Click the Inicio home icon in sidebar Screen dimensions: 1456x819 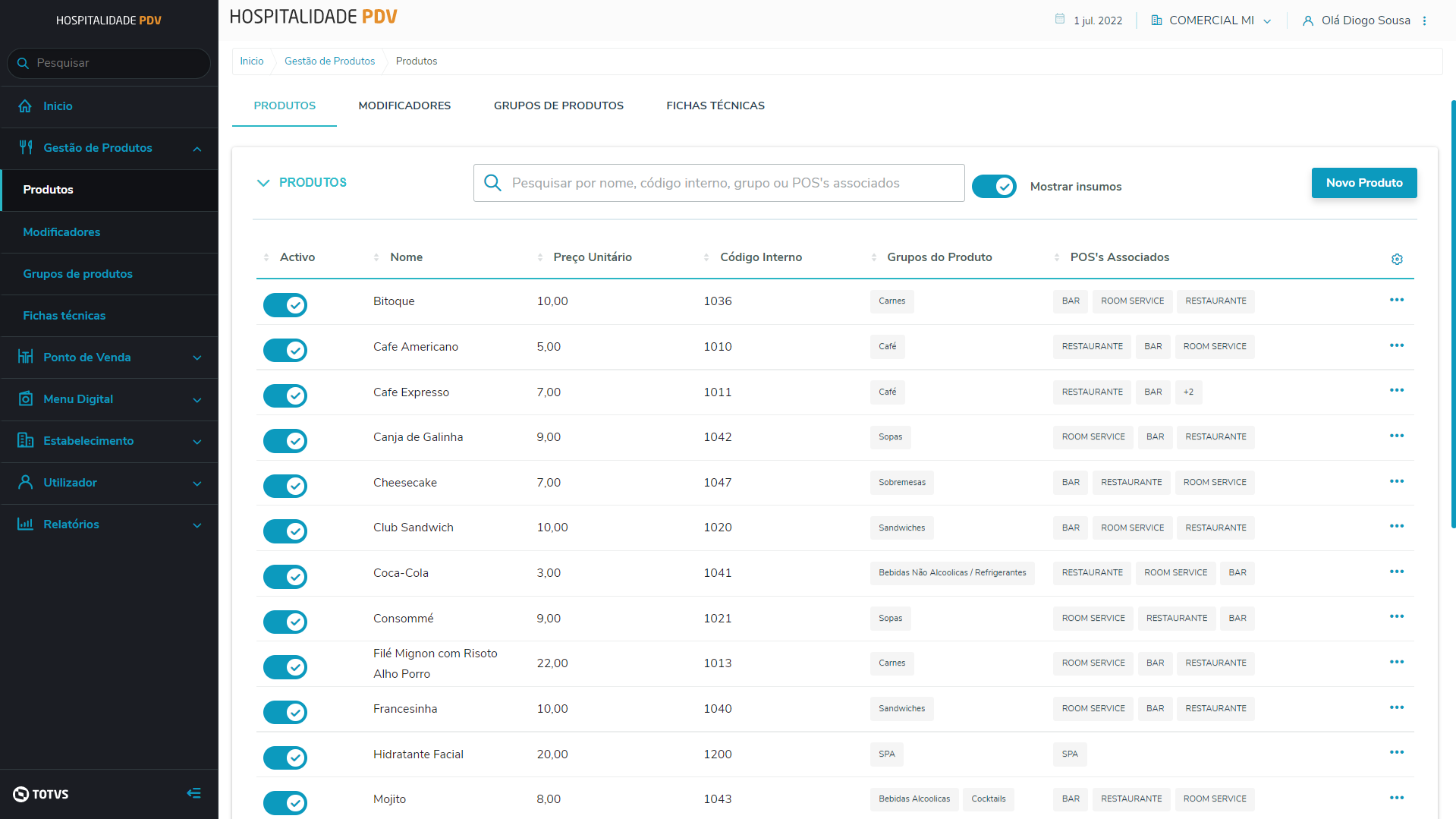click(25, 106)
